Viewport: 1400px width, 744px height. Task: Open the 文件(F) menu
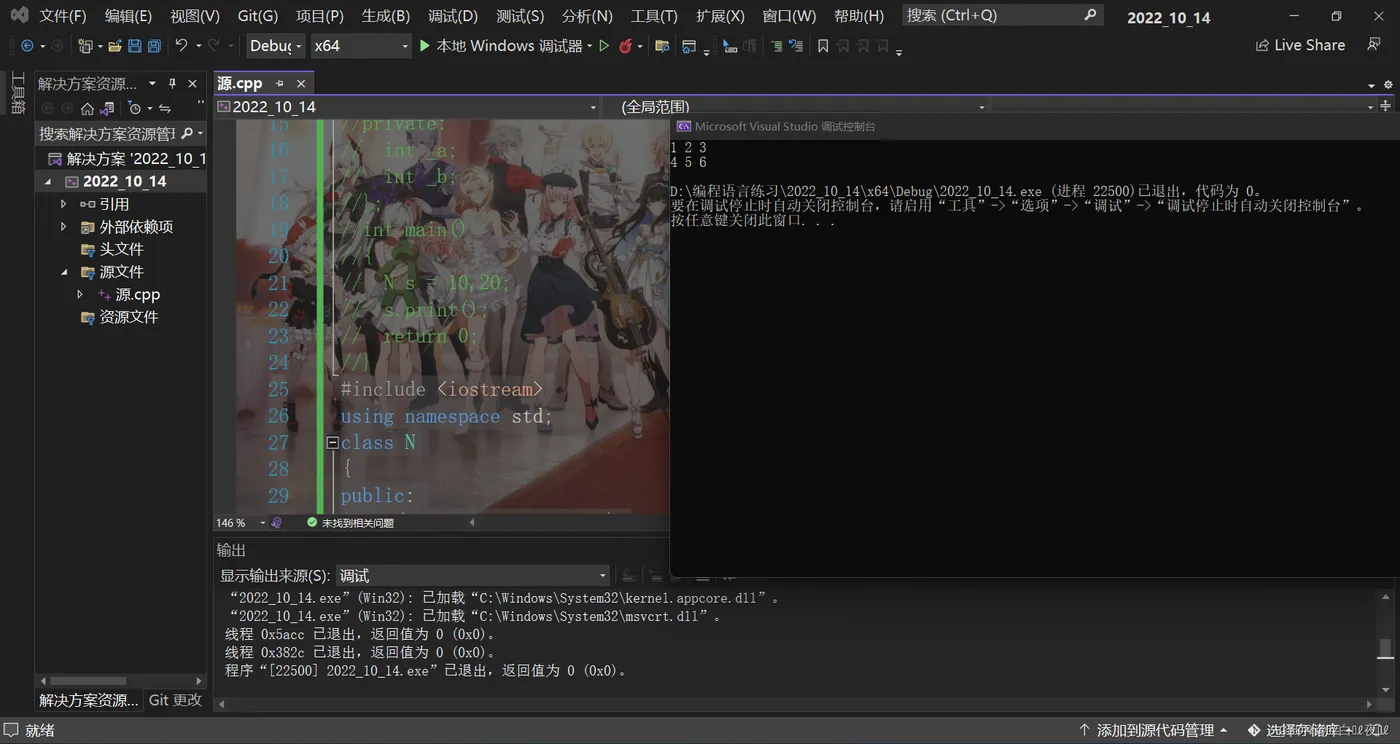click(63, 16)
